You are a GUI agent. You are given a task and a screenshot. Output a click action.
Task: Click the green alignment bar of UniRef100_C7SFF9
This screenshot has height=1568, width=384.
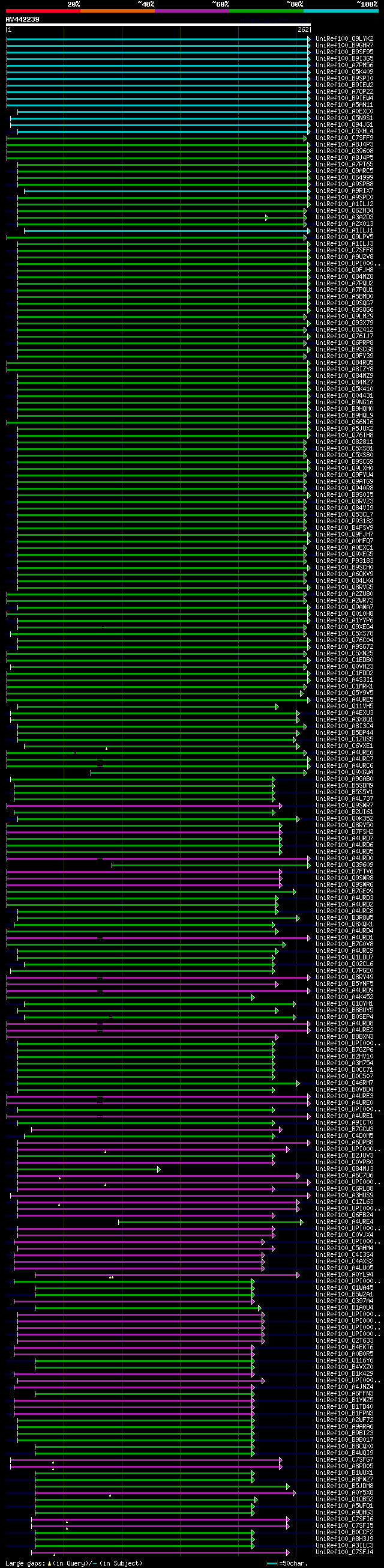pos(157,138)
